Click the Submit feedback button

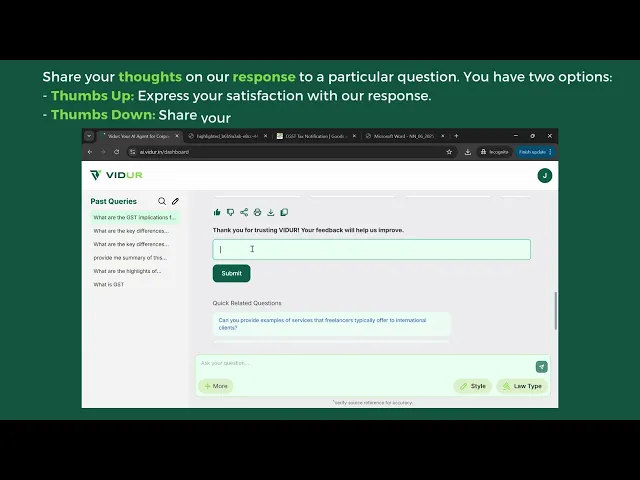point(231,273)
